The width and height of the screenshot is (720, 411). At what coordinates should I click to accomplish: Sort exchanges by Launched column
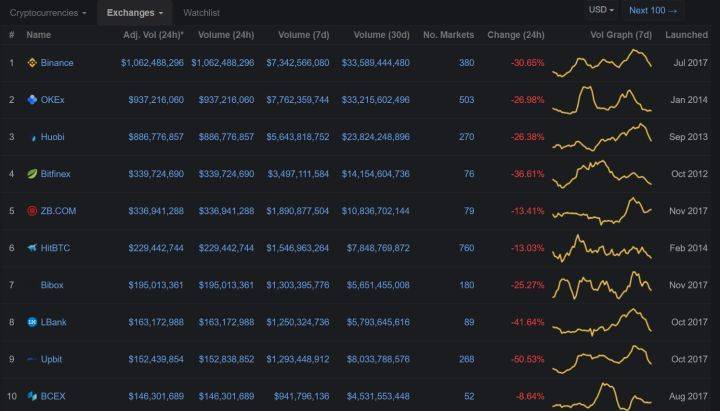pyautogui.click(x=686, y=35)
